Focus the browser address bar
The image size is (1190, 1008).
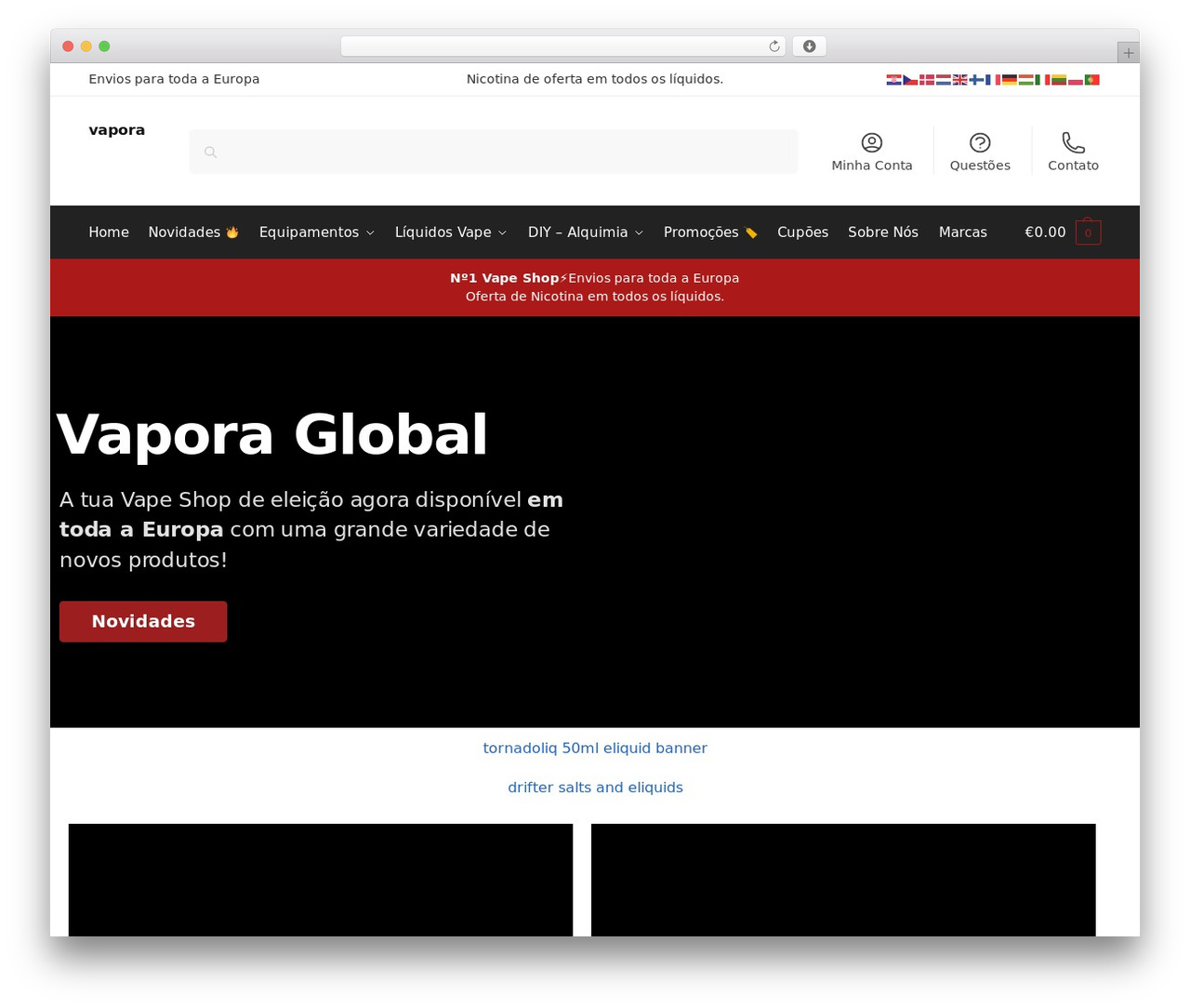pos(562,46)
